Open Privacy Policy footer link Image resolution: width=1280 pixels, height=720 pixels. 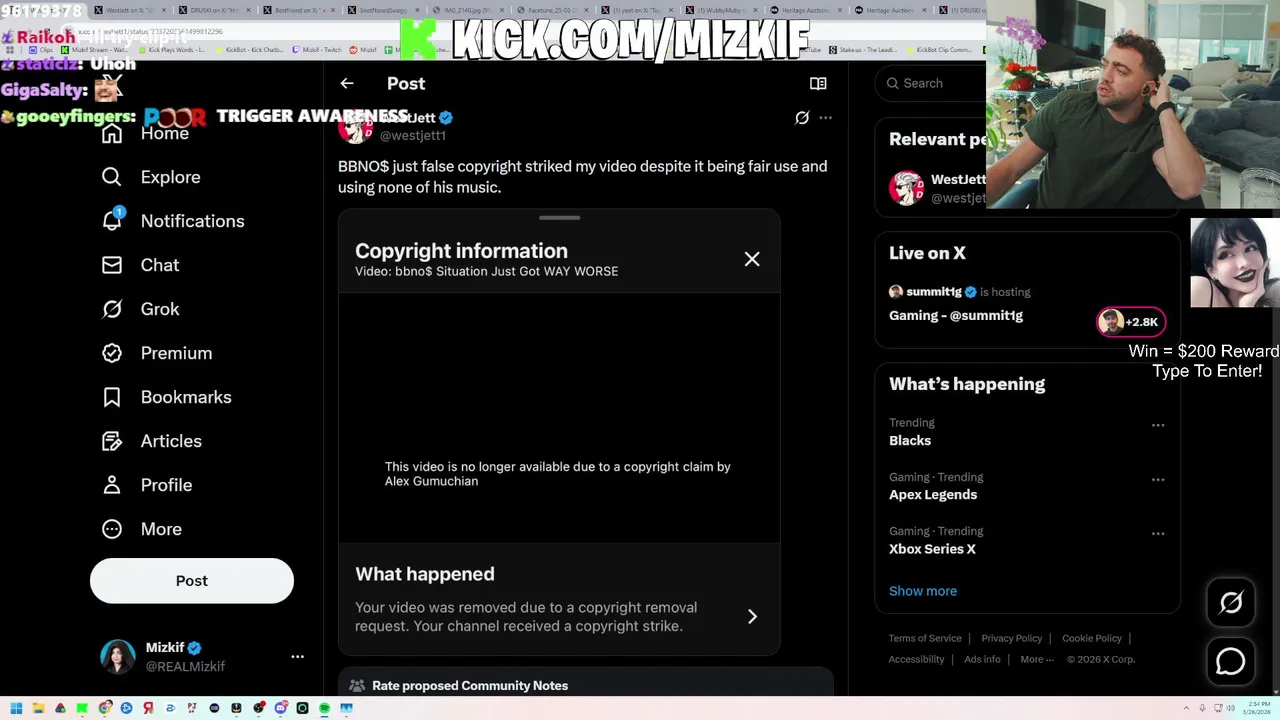point(1012,638)
